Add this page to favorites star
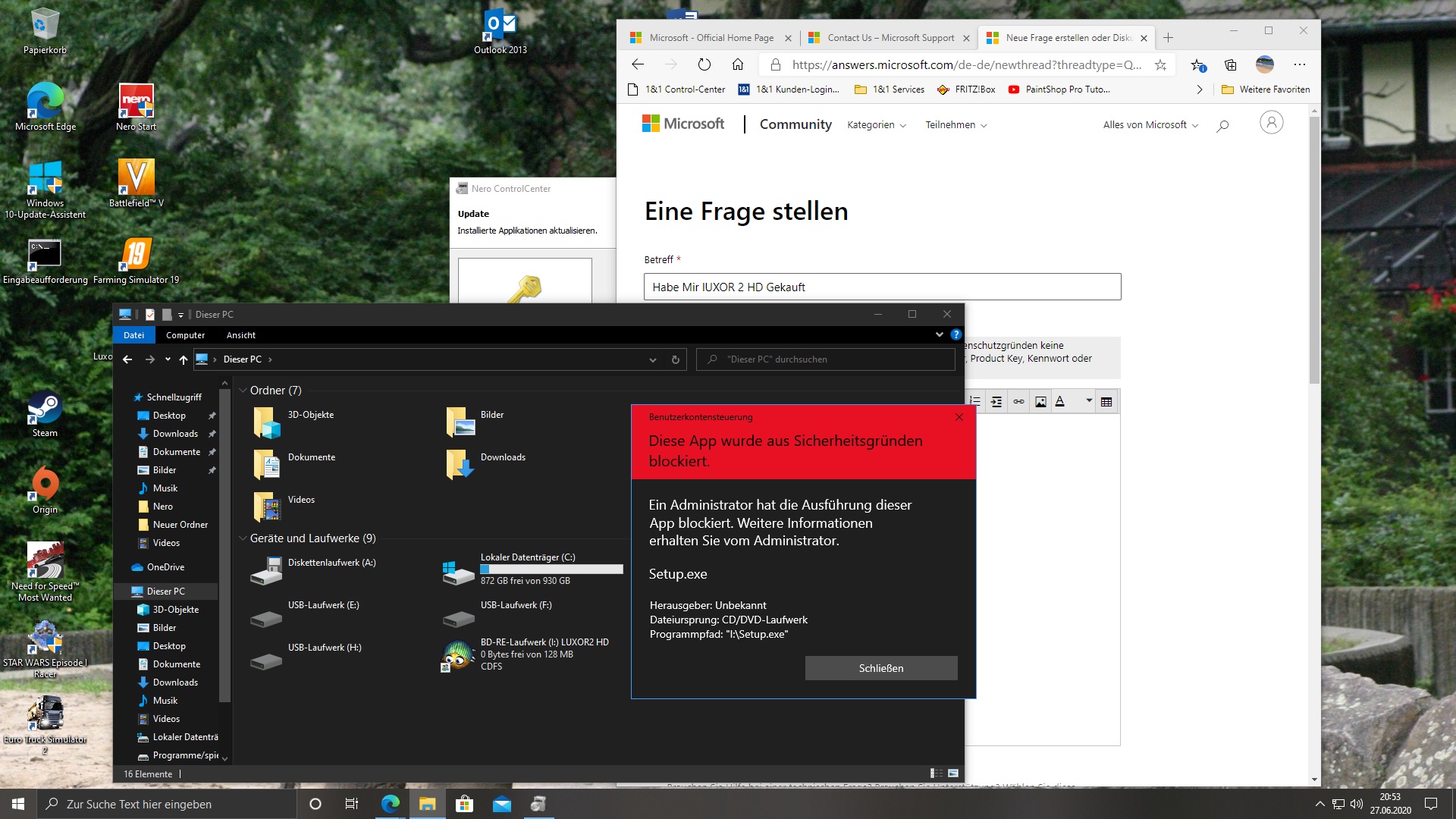This screenshot has width=1456, height=819. (x=1160, y=64)
